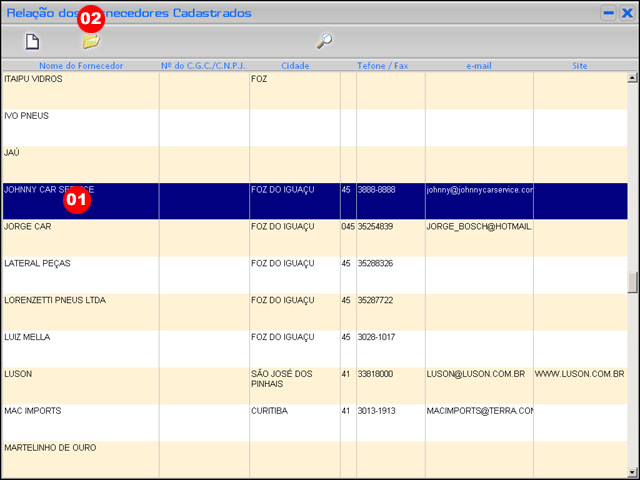Sort by Nome do Fornecedor column header
640x480 pixels.
pyautogui.click(x=81, y=66)
